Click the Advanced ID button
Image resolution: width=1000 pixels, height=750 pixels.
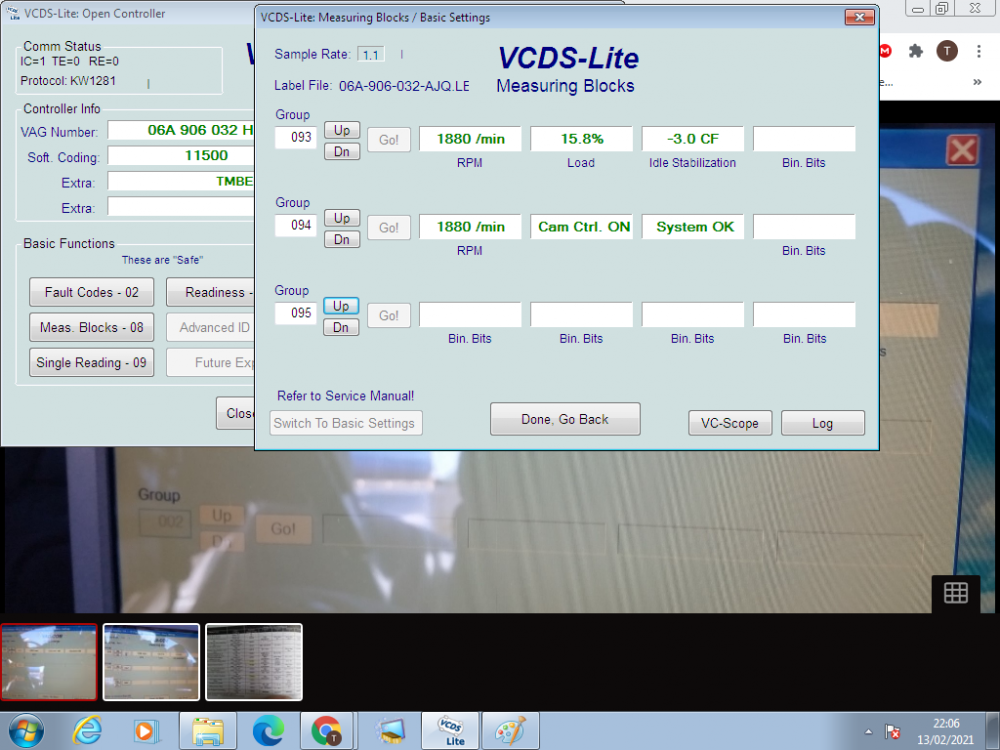tap(211, 327)
